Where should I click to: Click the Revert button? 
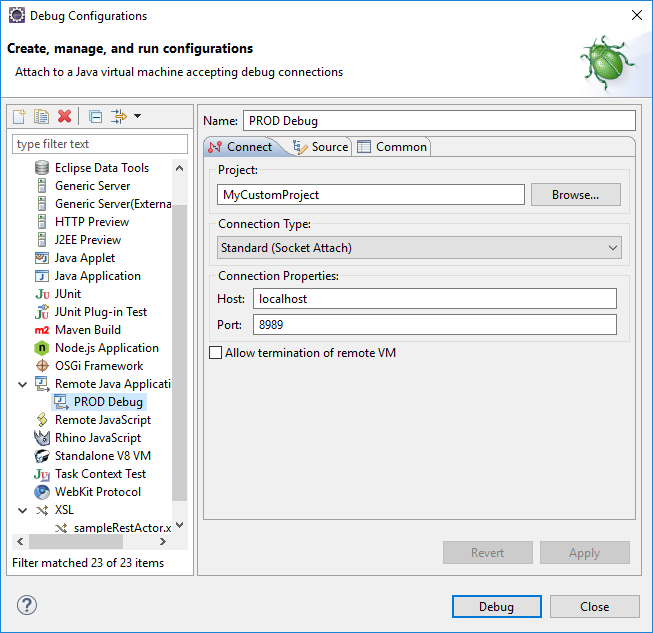point(488,553)
